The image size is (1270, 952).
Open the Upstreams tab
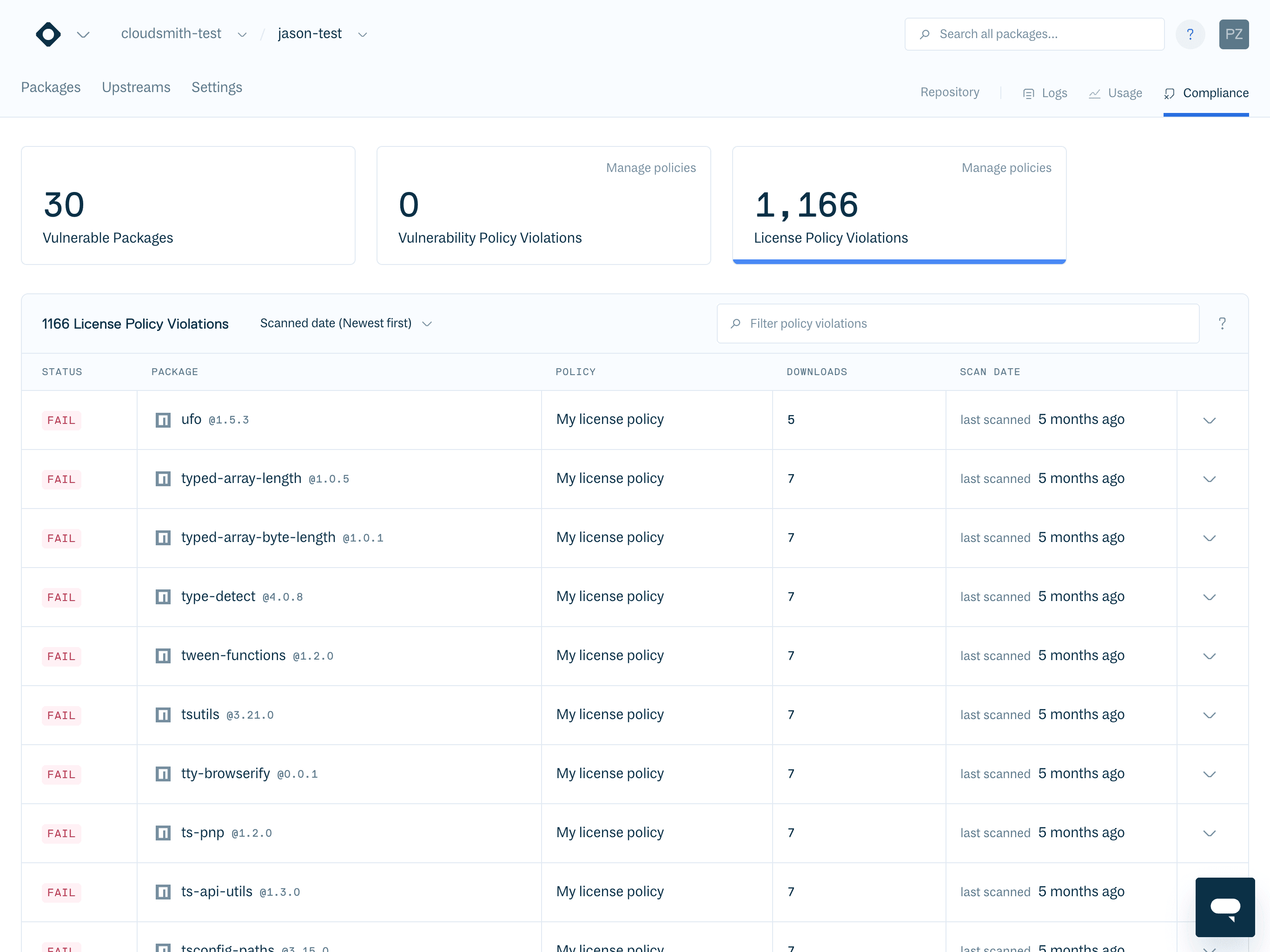click(x=136, y=87)
